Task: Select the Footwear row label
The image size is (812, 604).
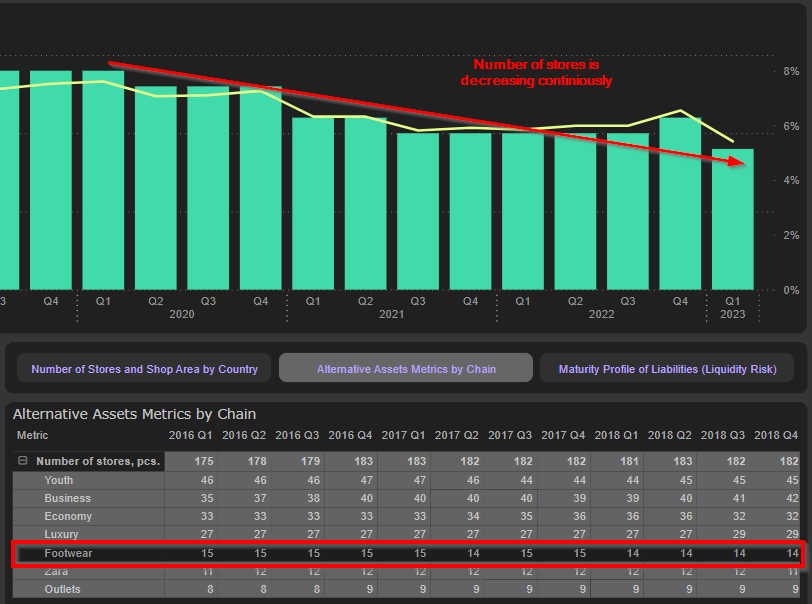Action: [x=67, y=553]
